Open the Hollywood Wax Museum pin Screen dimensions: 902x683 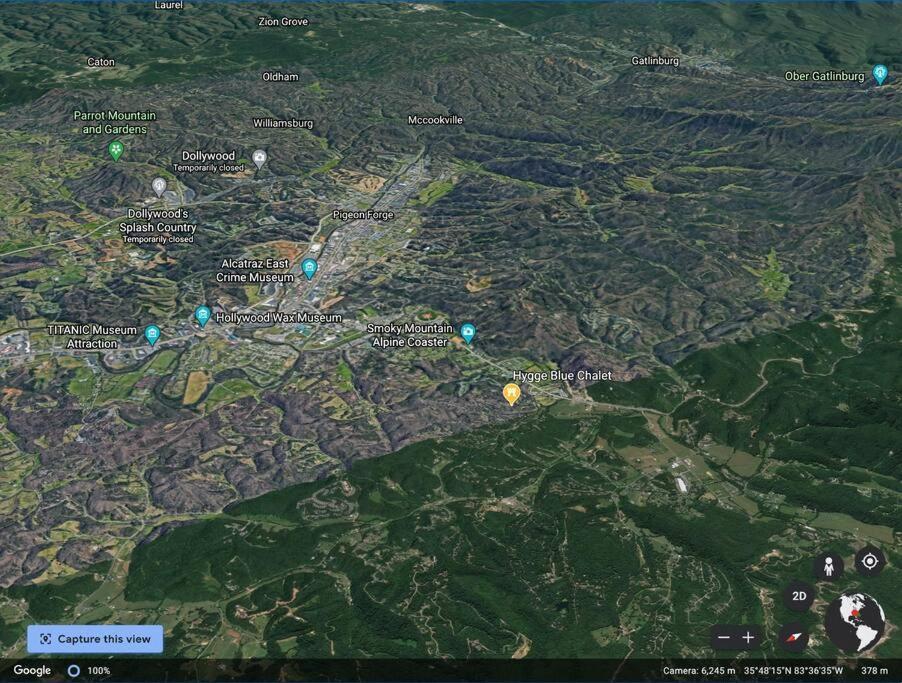pos(202,316)
